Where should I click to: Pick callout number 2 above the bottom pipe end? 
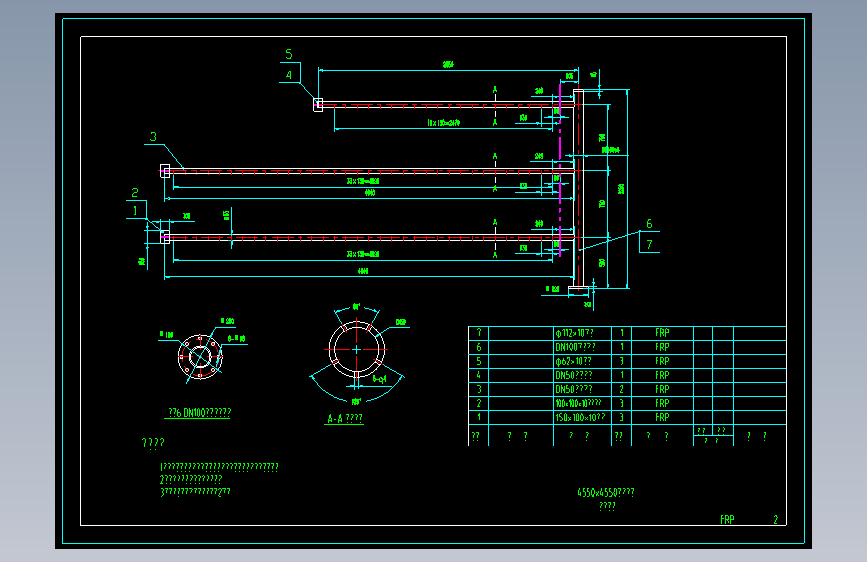(134, 192)
